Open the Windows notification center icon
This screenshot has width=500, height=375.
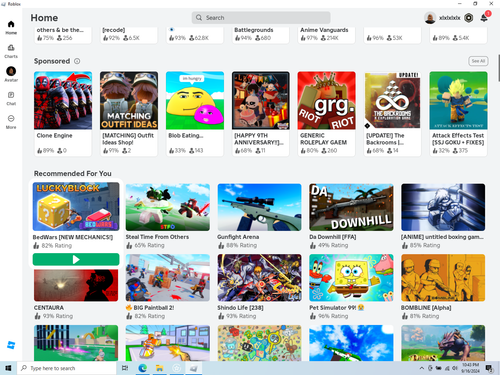click(x=489, y=368)
